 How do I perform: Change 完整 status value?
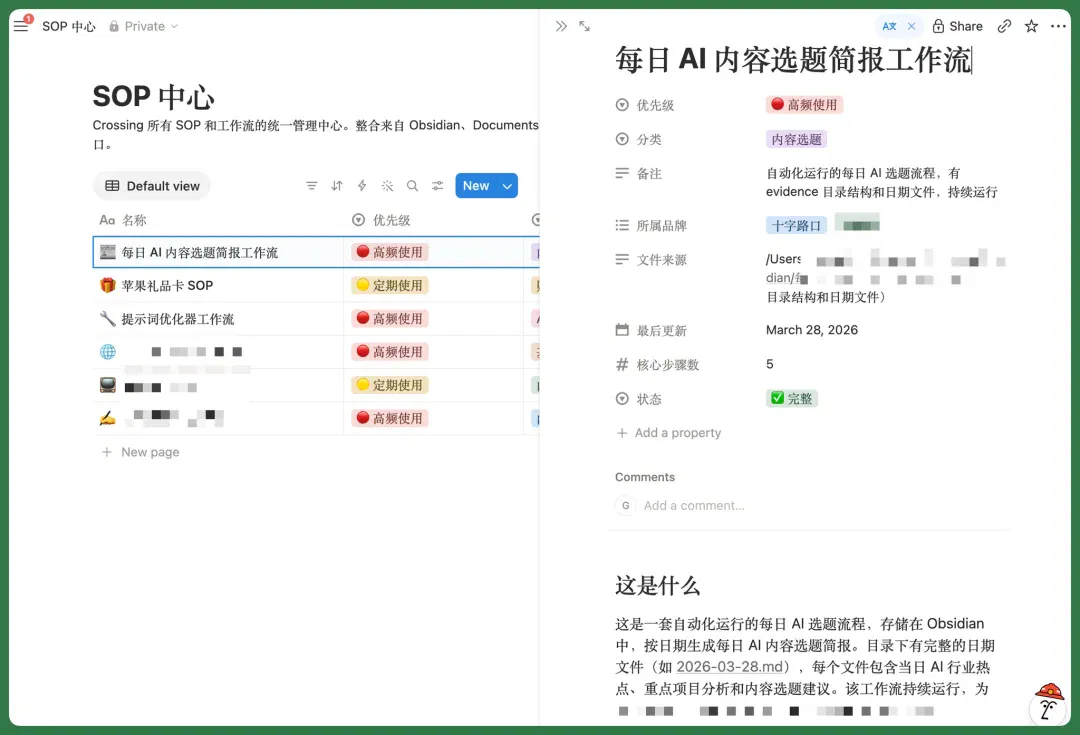(x=791, y=399)
